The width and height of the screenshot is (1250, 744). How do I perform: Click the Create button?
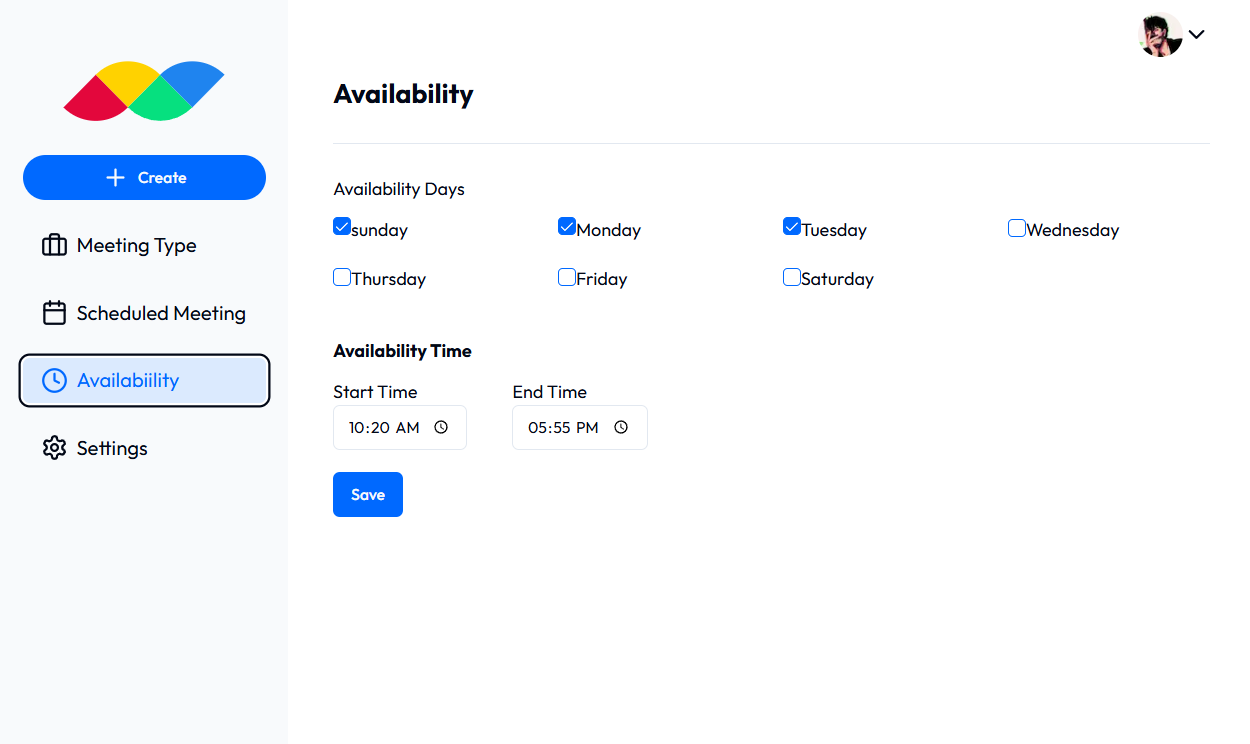[x=144, y=178]
